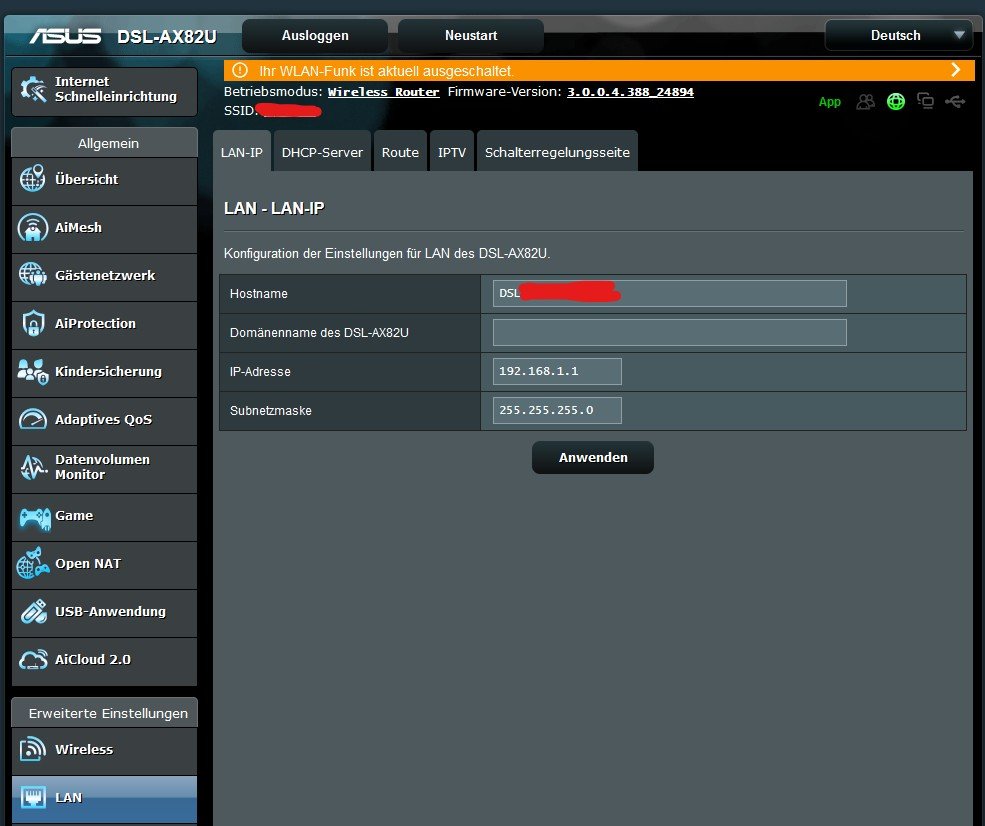Viewport: 985px width, 826px height.
Task: Open Adaptives QoS menu entry
Action: click(x=104, y=420)
